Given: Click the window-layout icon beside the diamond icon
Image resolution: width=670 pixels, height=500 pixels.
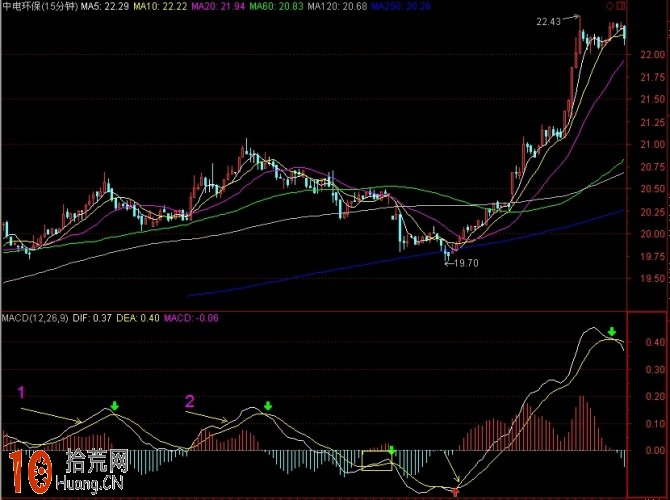Looking at the screenshot, I should (x=621, y=6).
